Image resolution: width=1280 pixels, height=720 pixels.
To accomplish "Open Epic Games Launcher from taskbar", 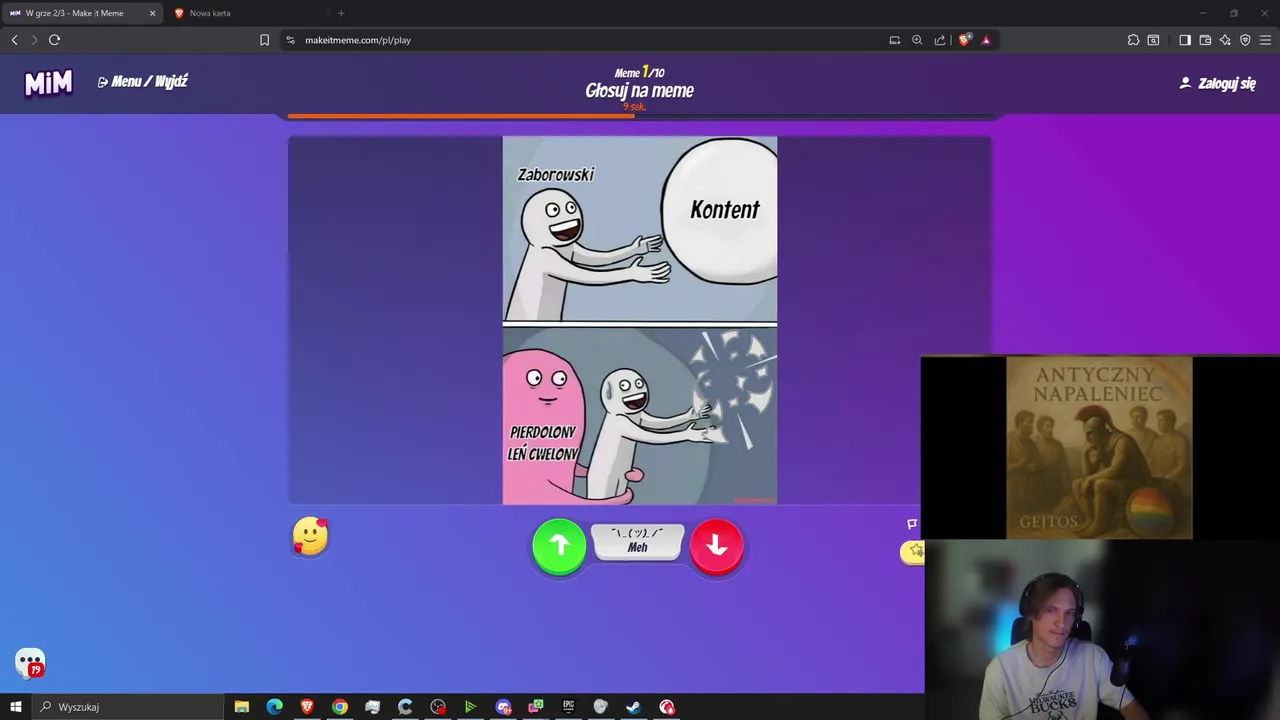I will tap(568, 707).
